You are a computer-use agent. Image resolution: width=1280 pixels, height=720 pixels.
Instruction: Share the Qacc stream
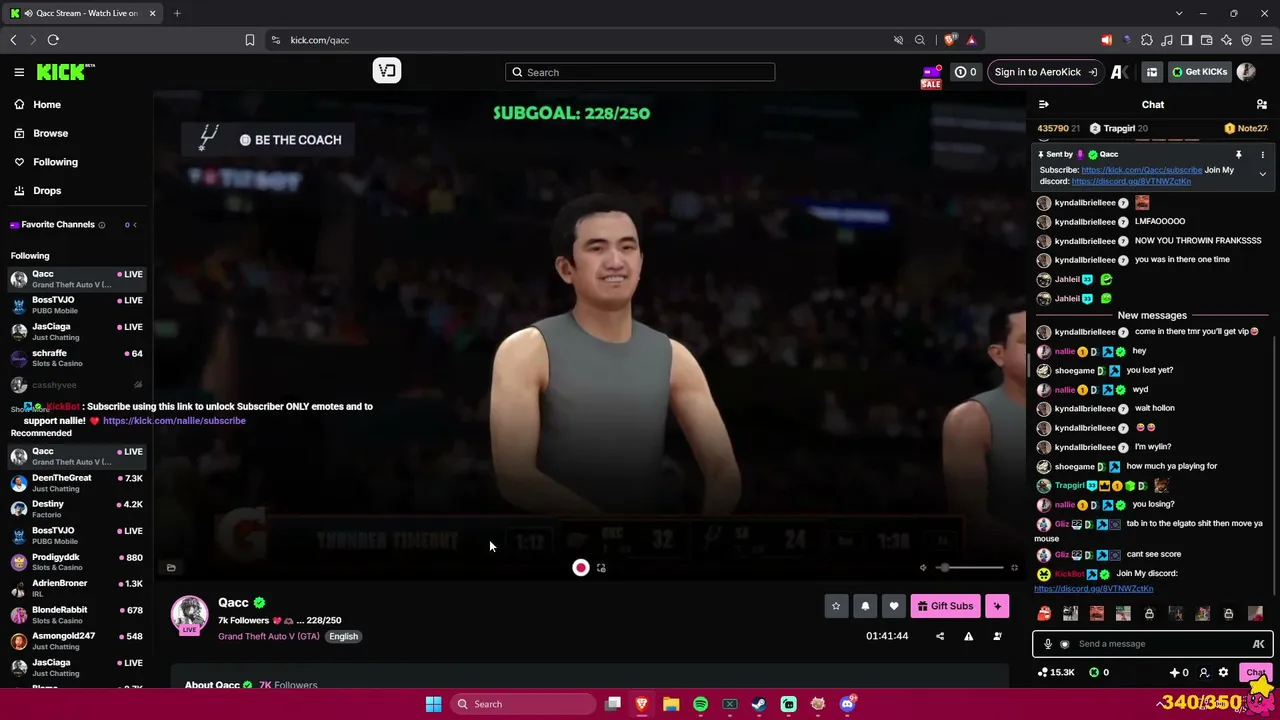940,636
